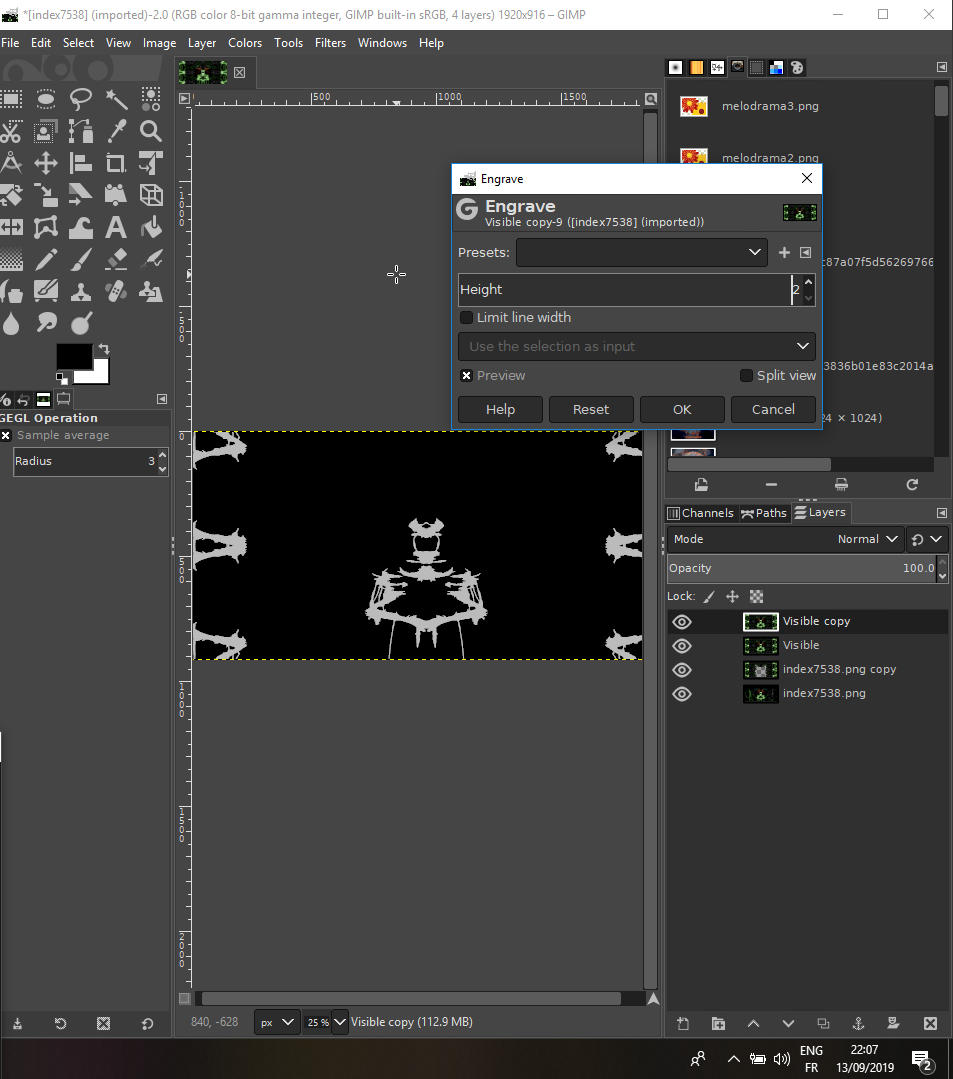Pick the Dodge/Burn tool
Image resolution: width=953 pixels, height=1079 pixels.
[x=81, y=323]
